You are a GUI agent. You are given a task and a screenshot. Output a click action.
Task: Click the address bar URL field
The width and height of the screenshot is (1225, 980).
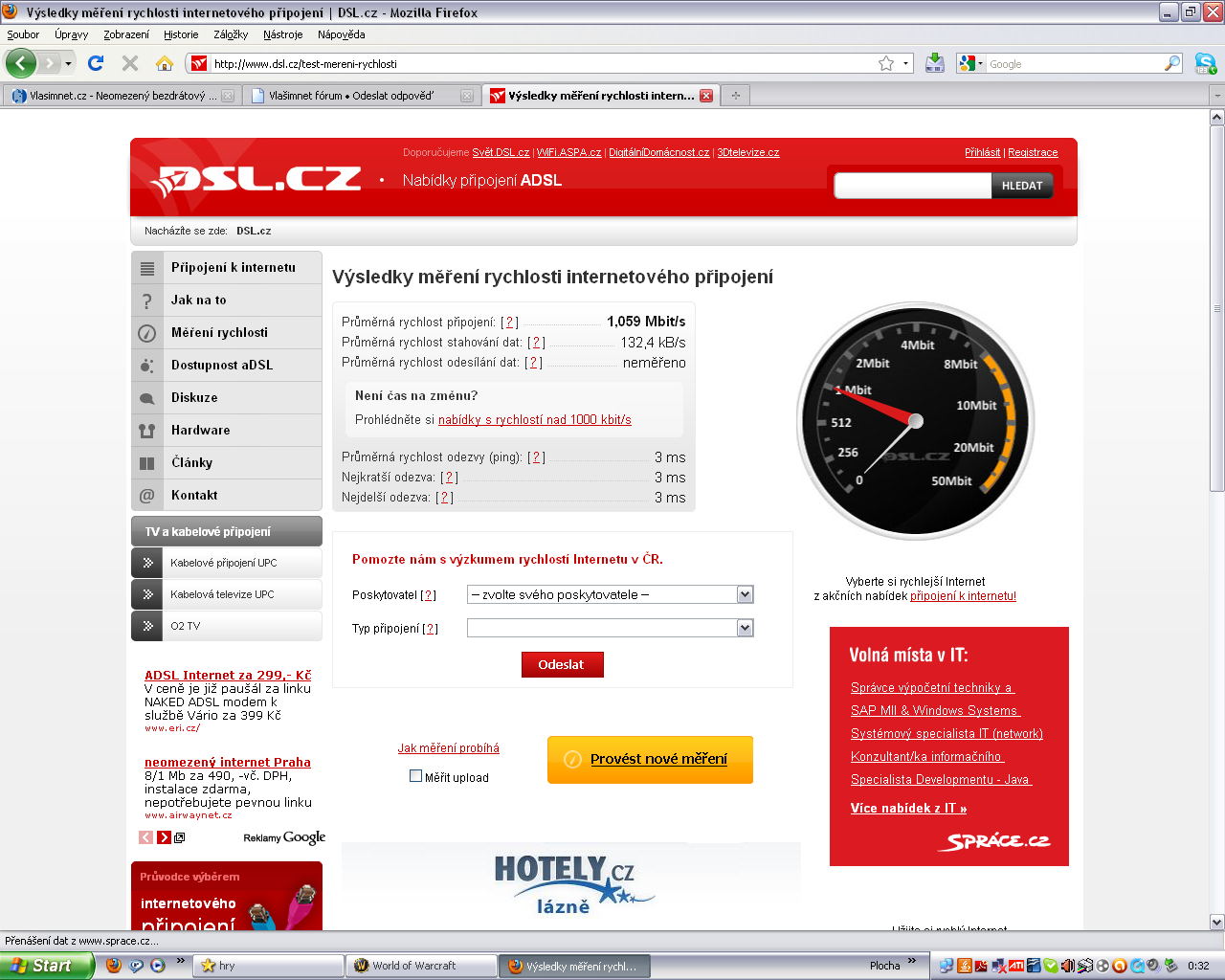coord(544,63)
